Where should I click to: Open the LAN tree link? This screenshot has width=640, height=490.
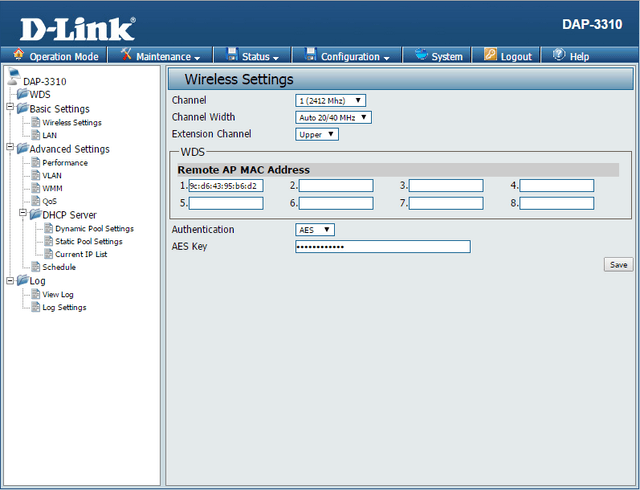(49, 135)
